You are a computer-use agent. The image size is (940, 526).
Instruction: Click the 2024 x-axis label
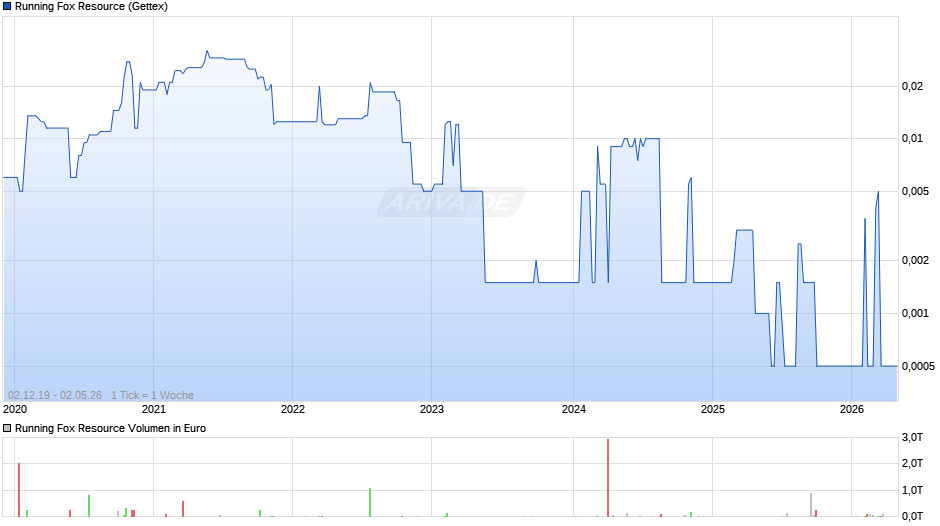pos(574,409)
